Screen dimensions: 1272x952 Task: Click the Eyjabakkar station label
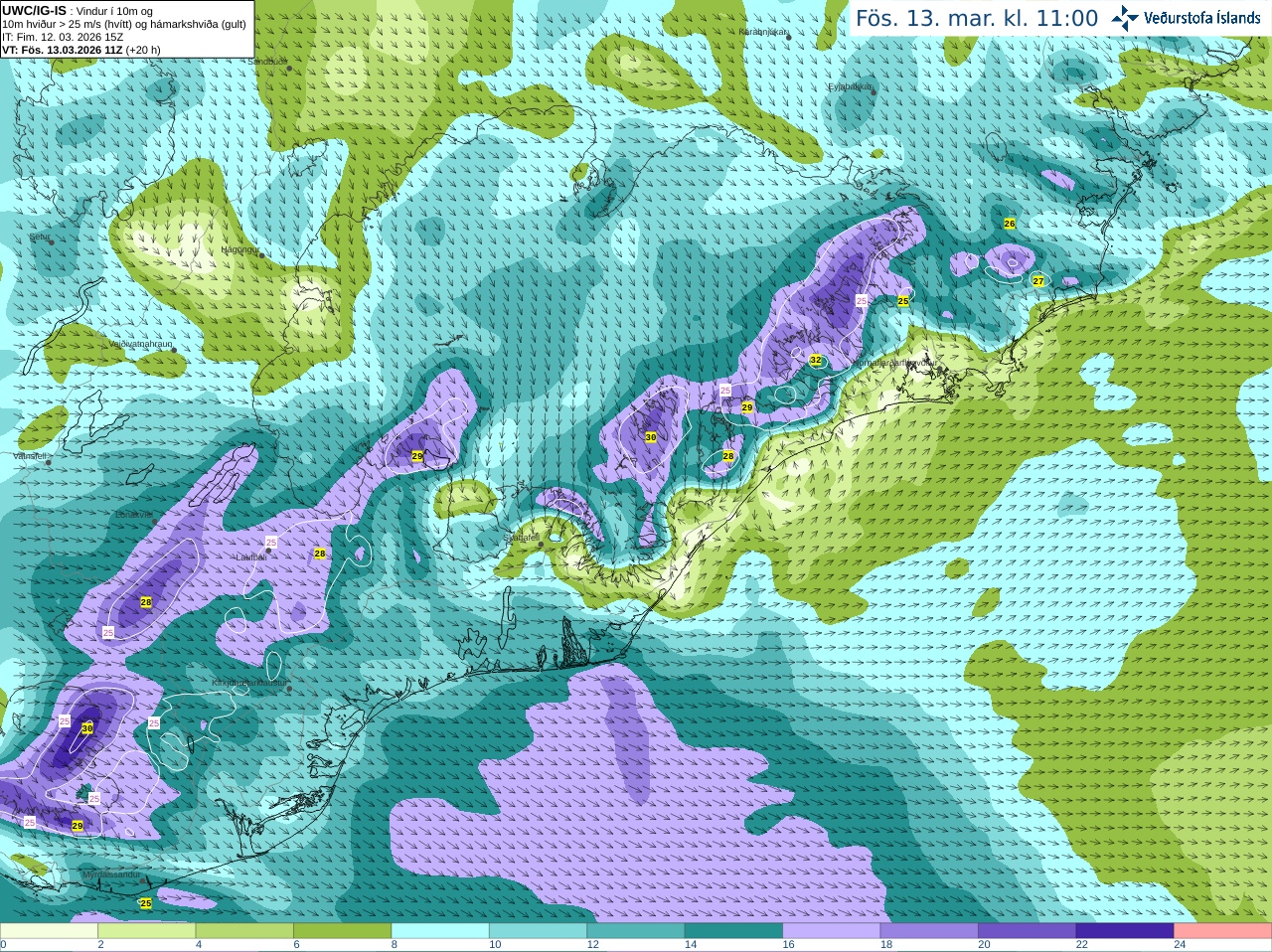pyautogui.click(x=850, y=86)
